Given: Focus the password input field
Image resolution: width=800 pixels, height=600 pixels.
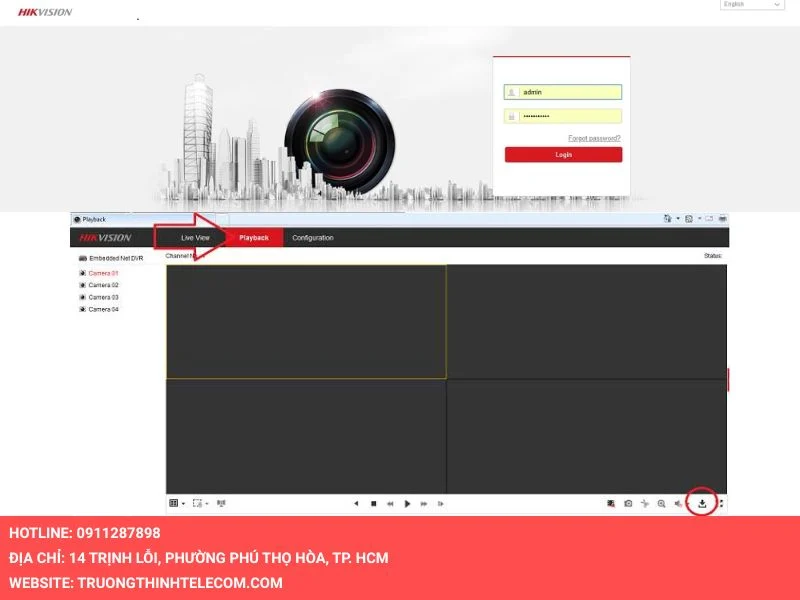Looking at the screenshot, I should coord(563,116).
